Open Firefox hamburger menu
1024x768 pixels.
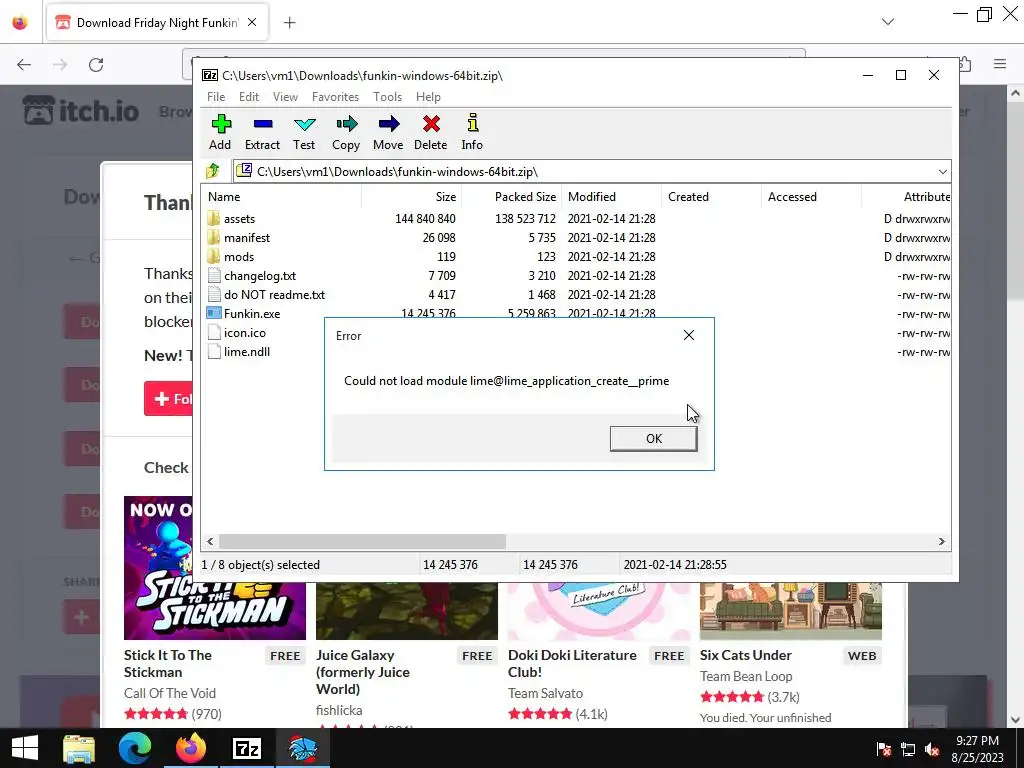(1000, 64)
